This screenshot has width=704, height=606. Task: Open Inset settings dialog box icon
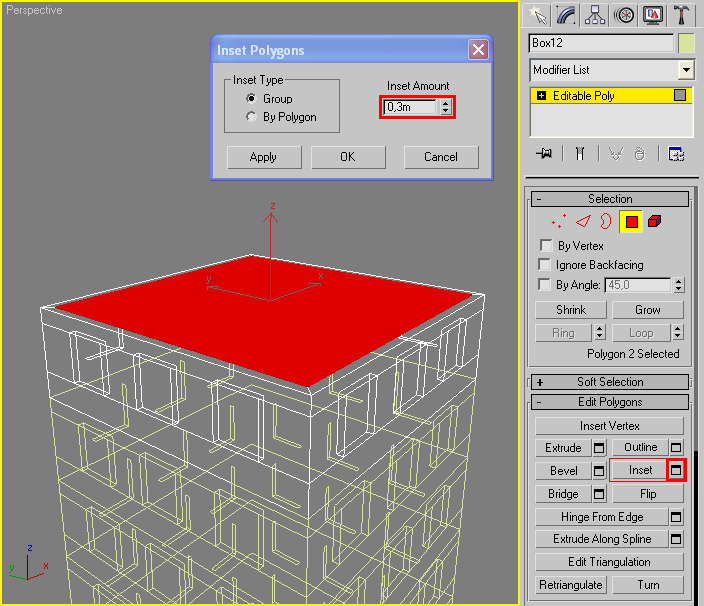pyautogui.click(x=676, y=470)
